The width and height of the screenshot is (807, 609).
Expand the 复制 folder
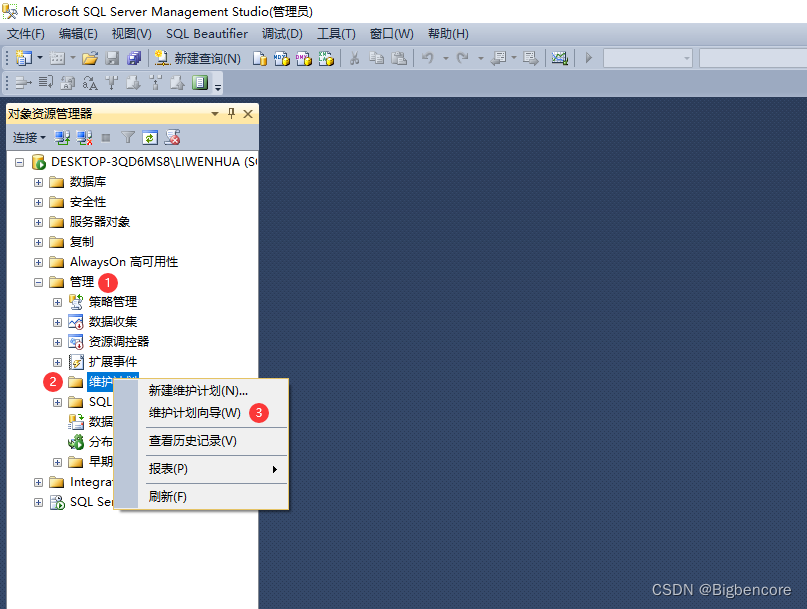pyautogui.click(x=38, y=242)
